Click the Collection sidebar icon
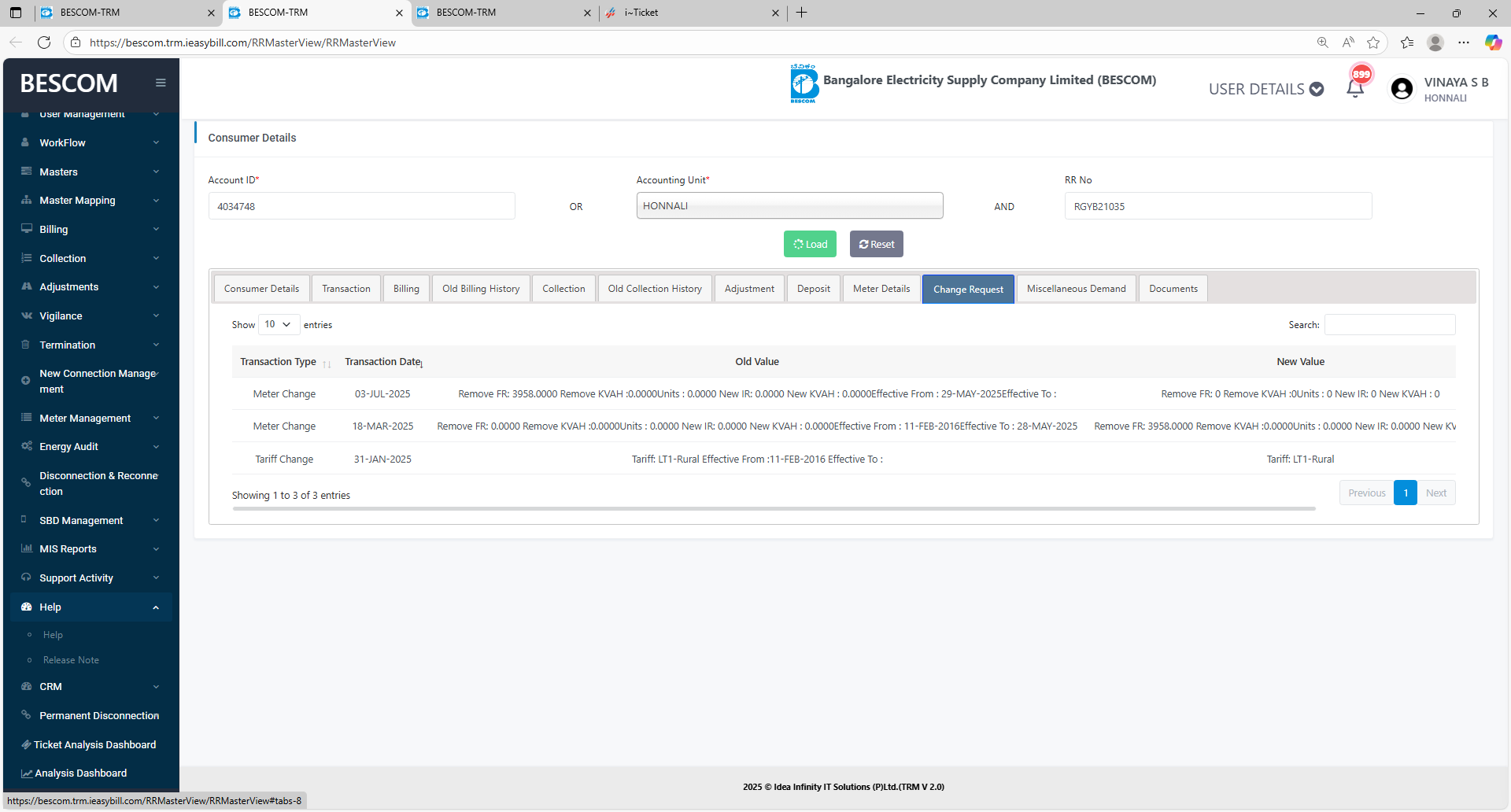Screen dimensions: 1511x812 26,258
